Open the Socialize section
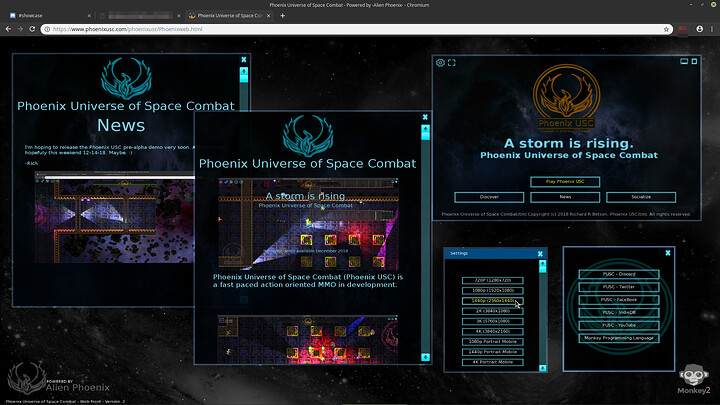The height and width of the screenshot is (405, 720). 641,197
